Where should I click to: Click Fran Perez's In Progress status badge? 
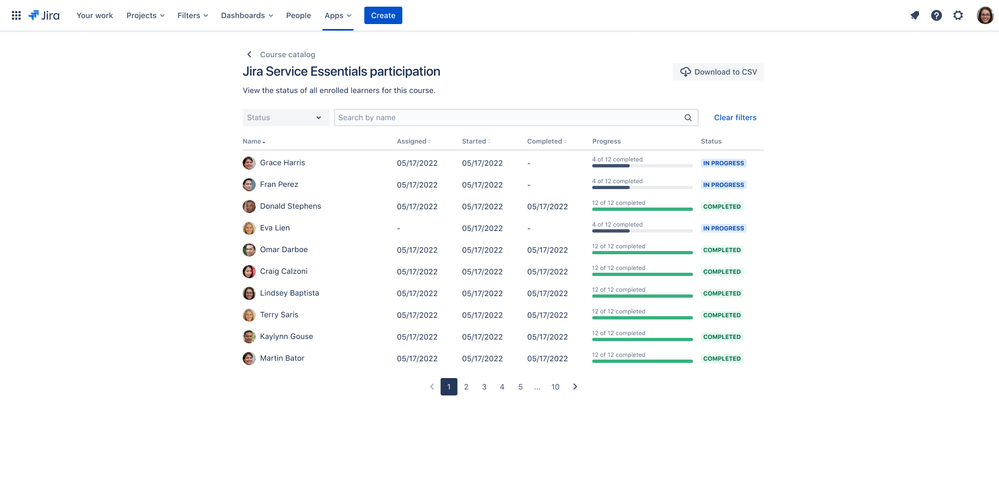[723, 185]
